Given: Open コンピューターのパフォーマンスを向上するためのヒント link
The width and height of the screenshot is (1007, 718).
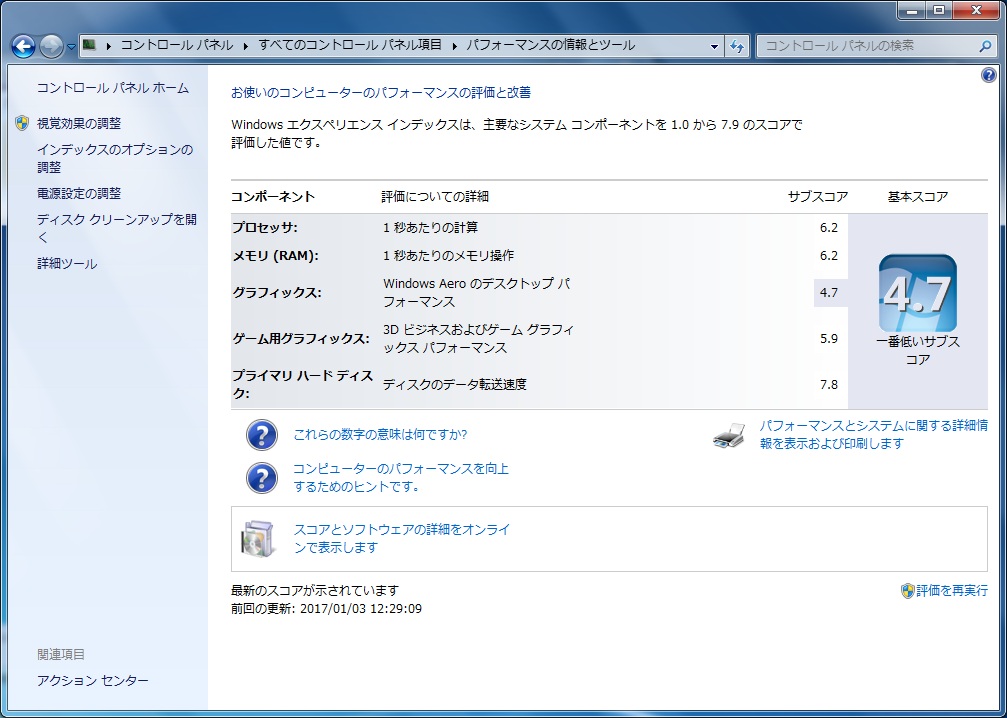Looking at the screenshot, I should (x=401, y=478).
